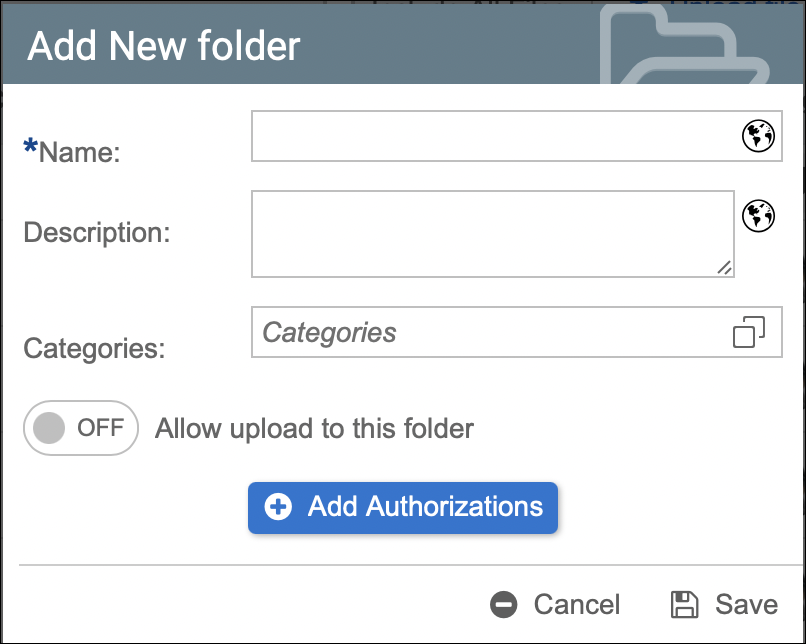
Task: Click the globe icon beside the Description box
Action: [x=759, y=214]
